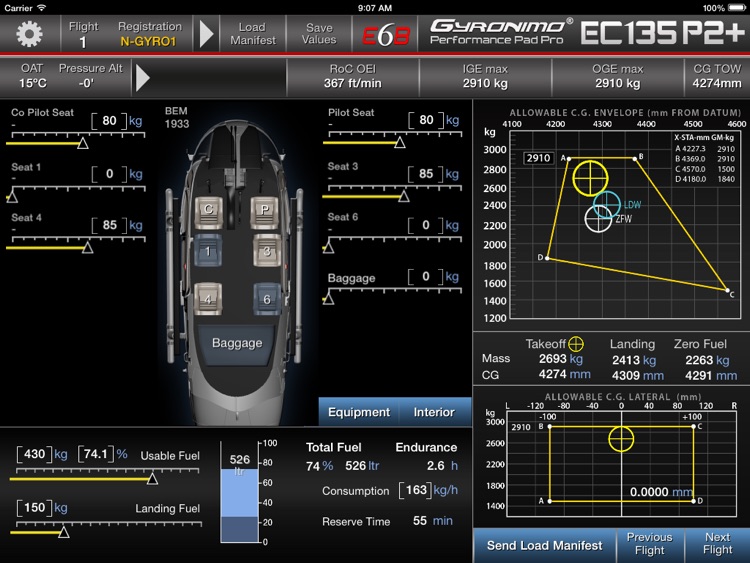Edit the Baggage weight field
This screenshot has height=563, width=750.
tap(426, 276)
